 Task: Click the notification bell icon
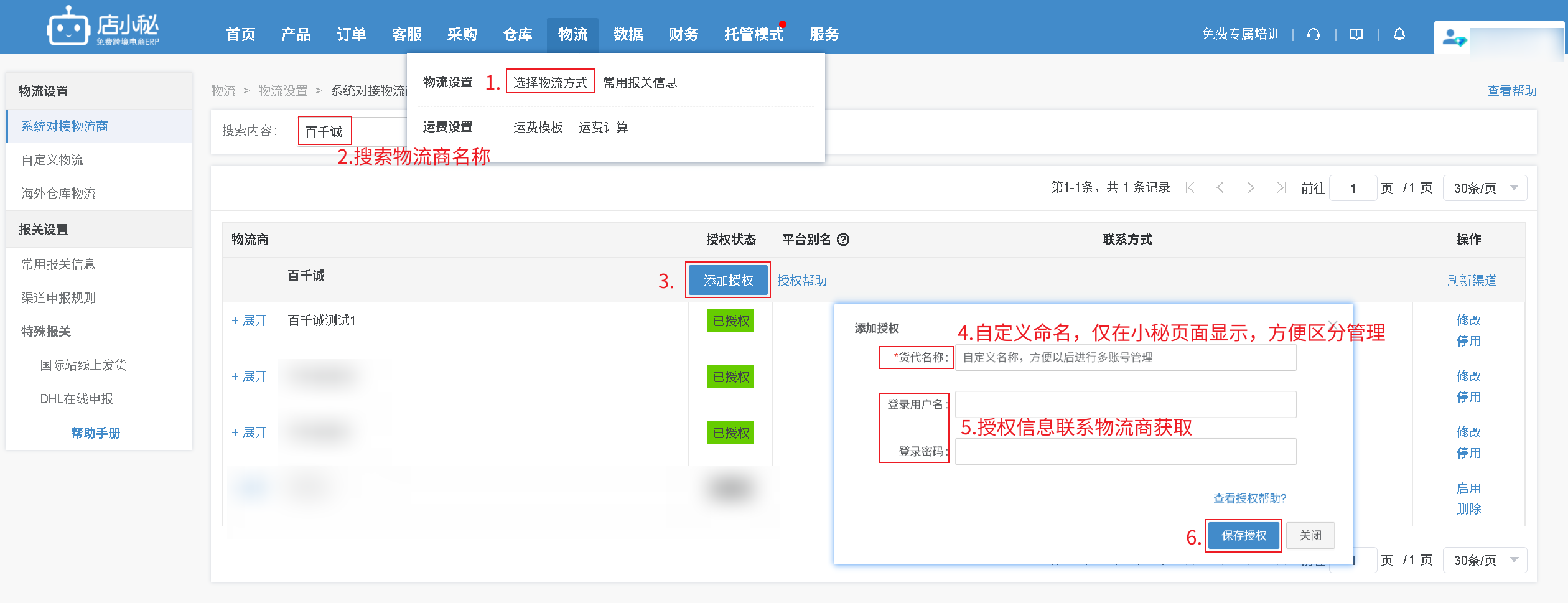[1399, 34]
